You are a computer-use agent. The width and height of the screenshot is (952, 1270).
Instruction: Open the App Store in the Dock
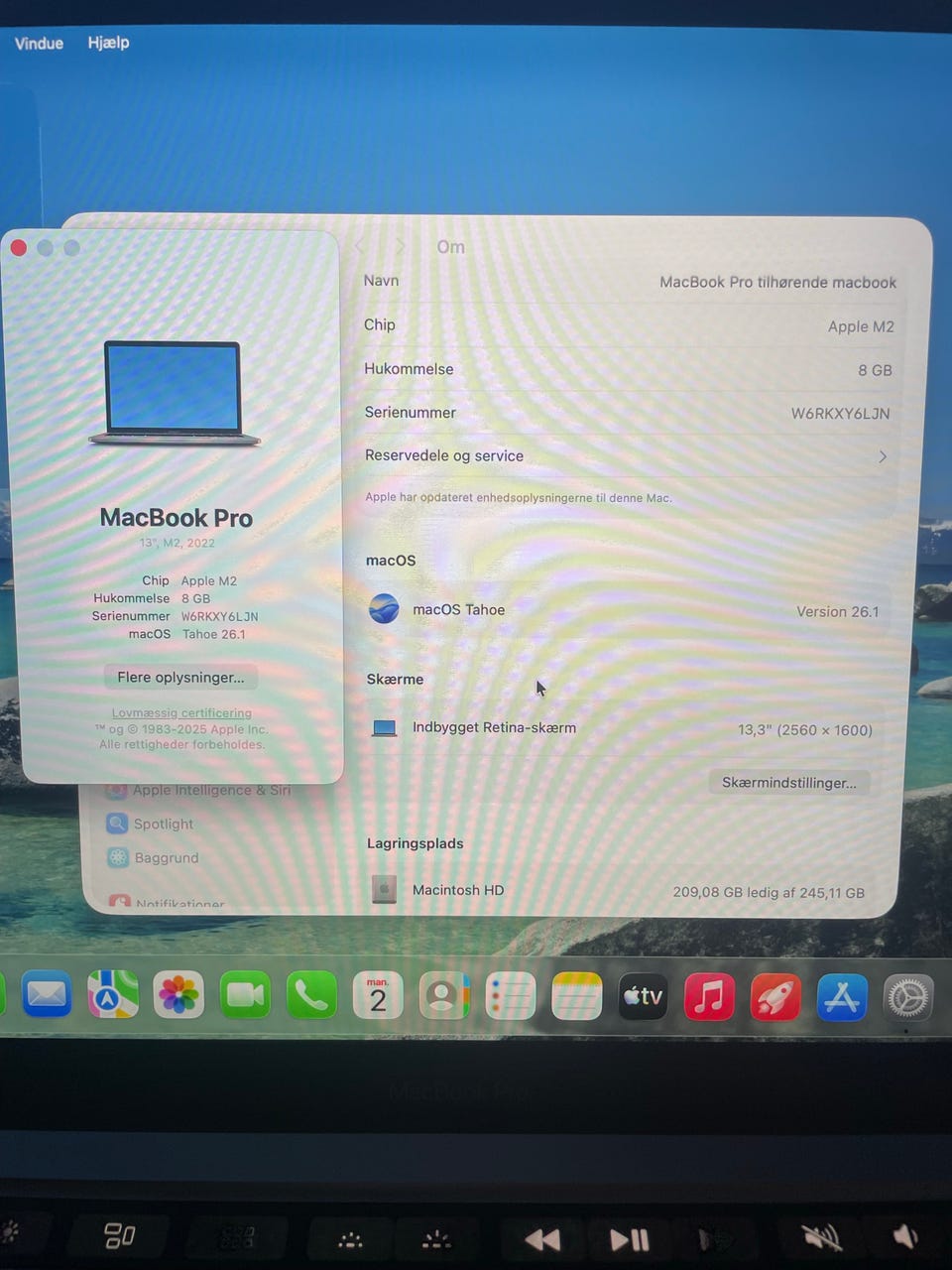point(842,997)
